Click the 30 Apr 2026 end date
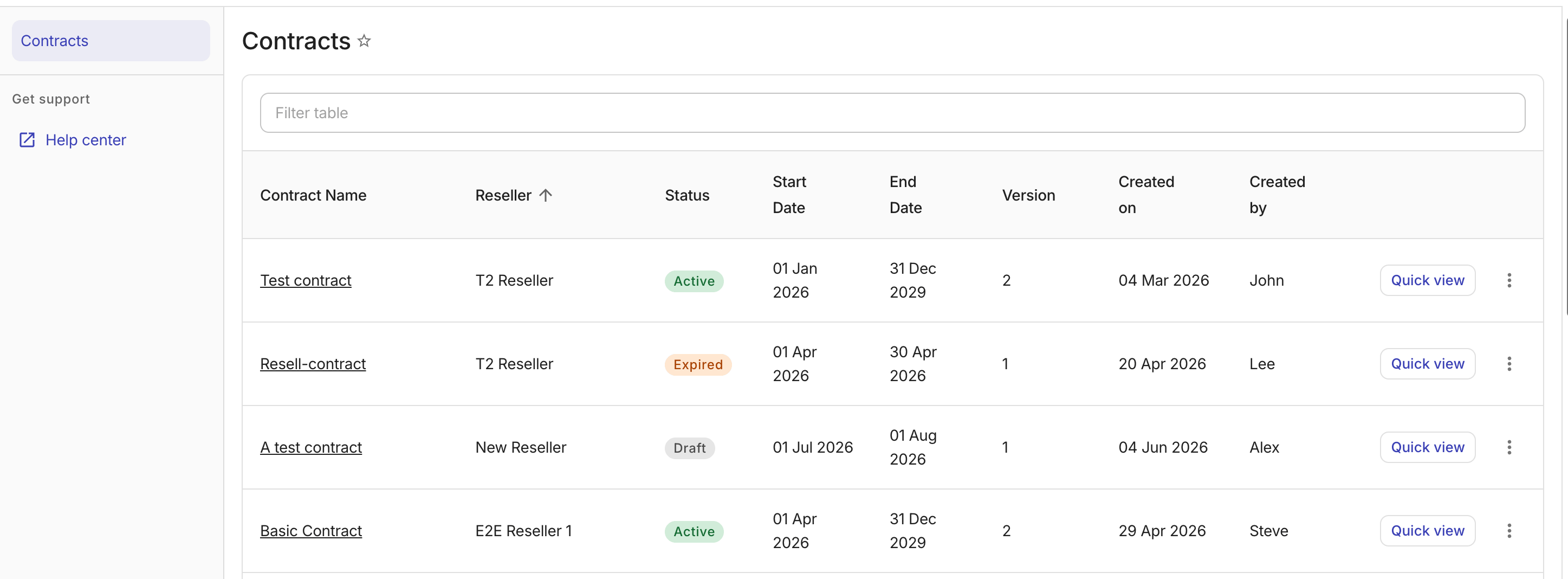Image resolution: width=1568 pixels, height=579 pixels. 913,363
